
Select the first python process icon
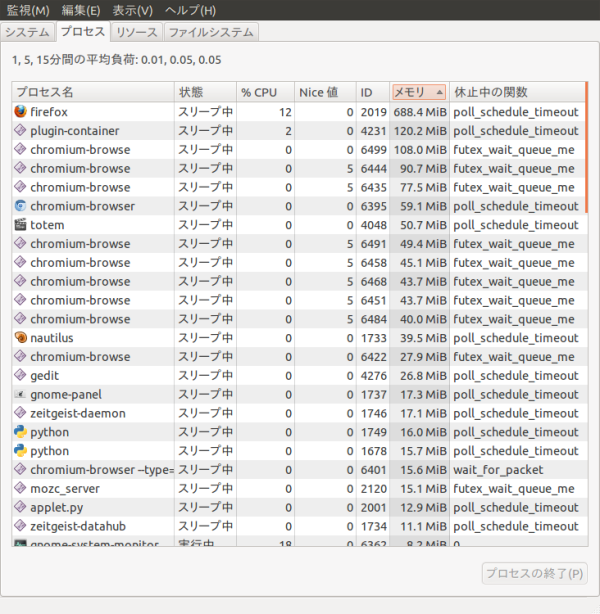[x=20, y=432]
